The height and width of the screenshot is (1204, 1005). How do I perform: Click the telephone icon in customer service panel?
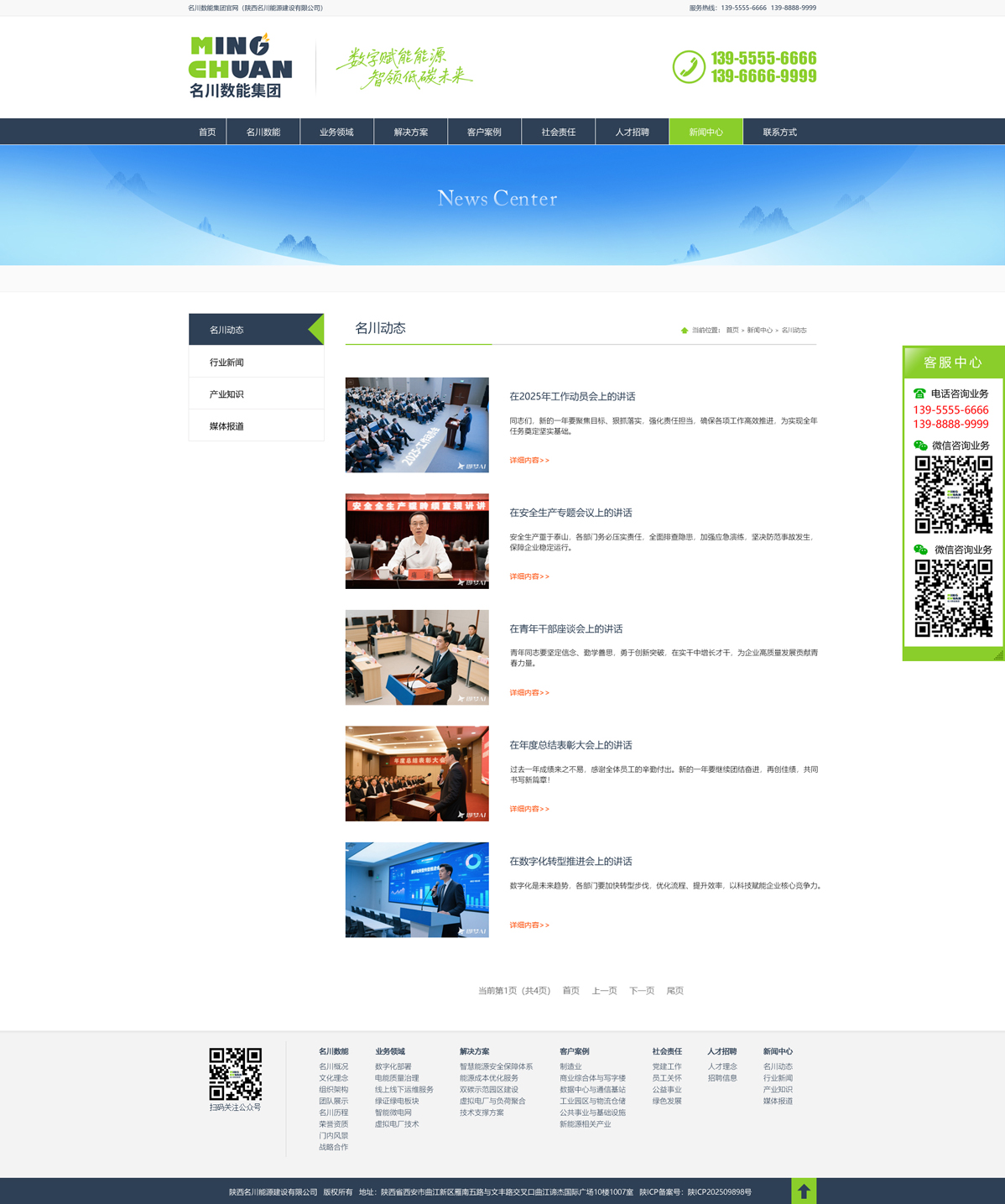[919, 394]
